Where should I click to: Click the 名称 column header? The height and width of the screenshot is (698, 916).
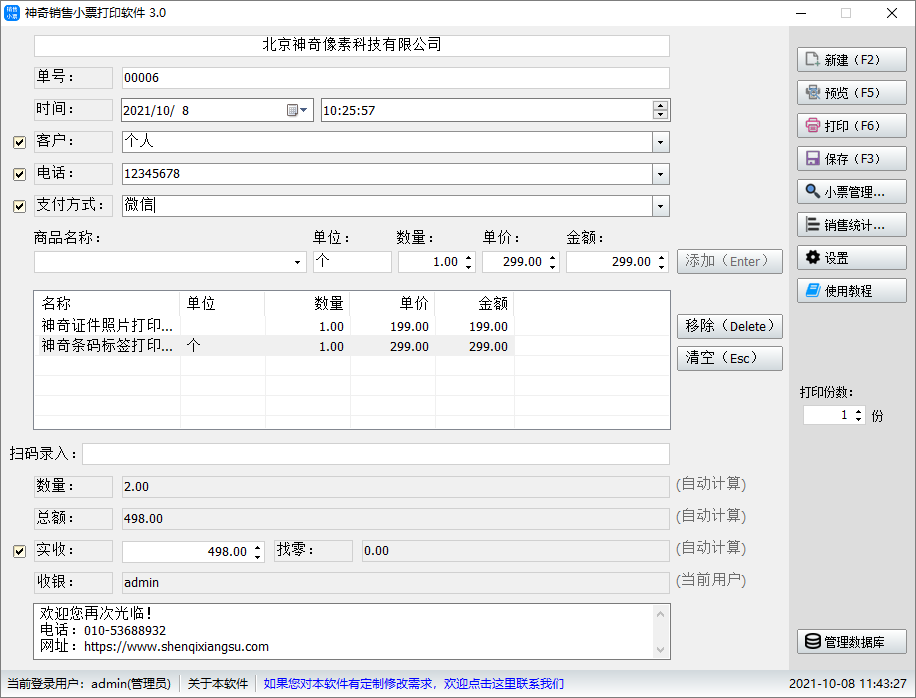pyautogui.click(x=107, y=303)
